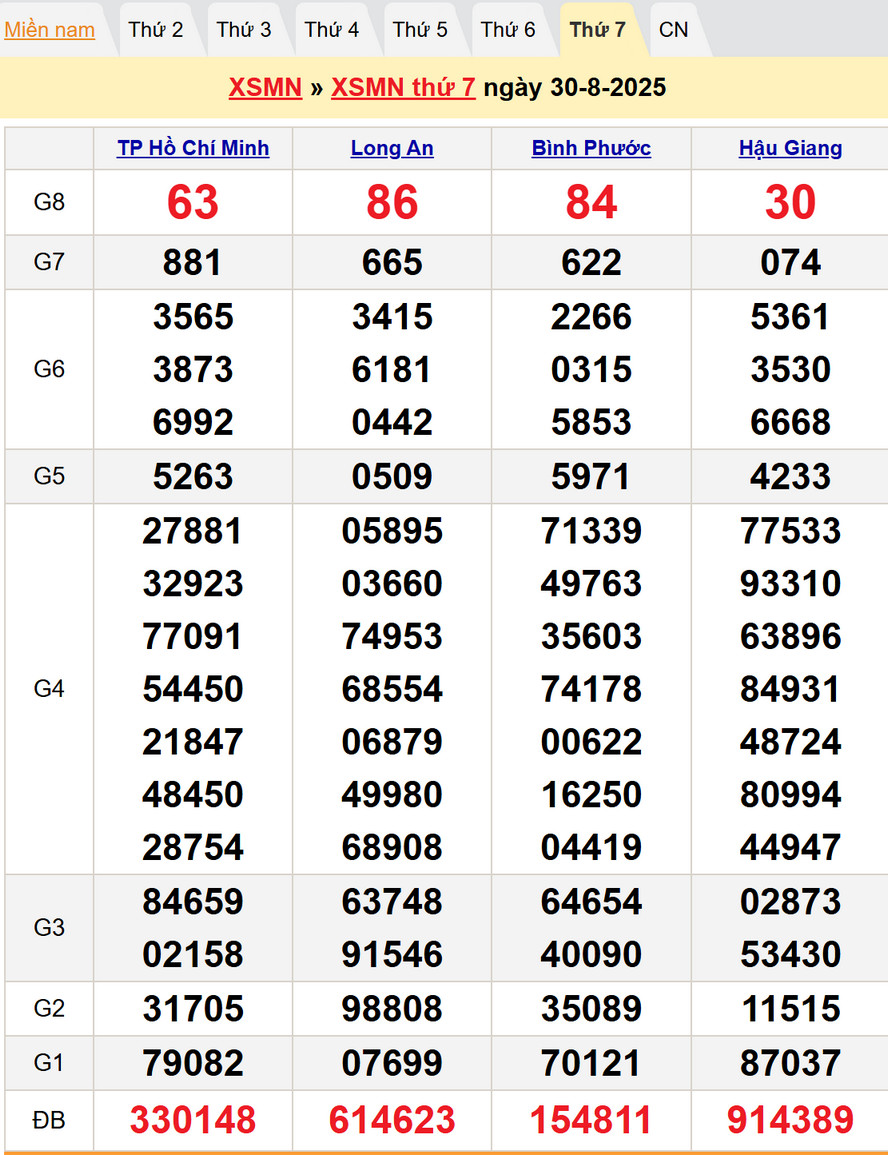Switch to the Thứ 3 tab

coord(244,30)
